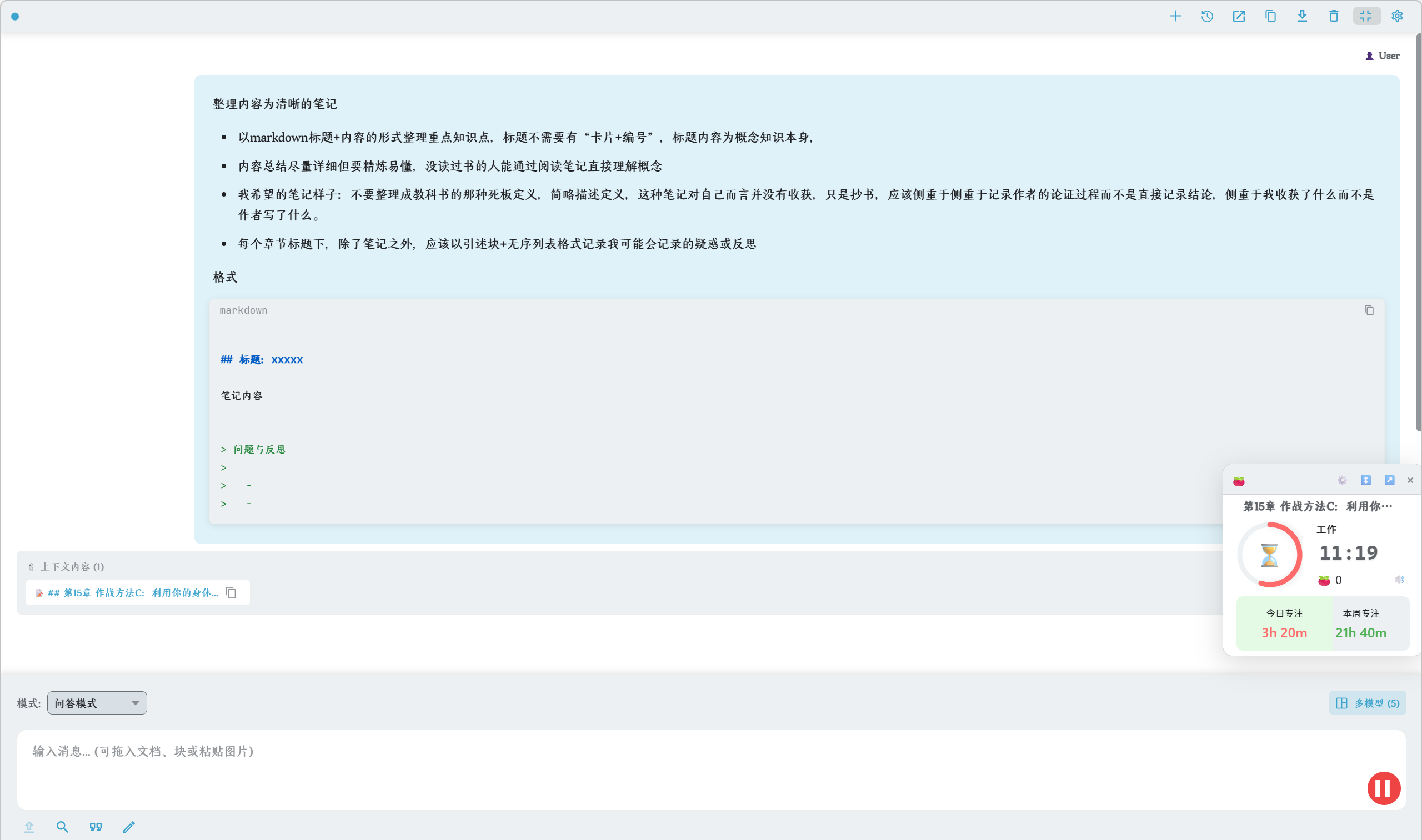Delete conversation with top trash icon
Screen dimensions: 1422x840
tap(1334, 16)
